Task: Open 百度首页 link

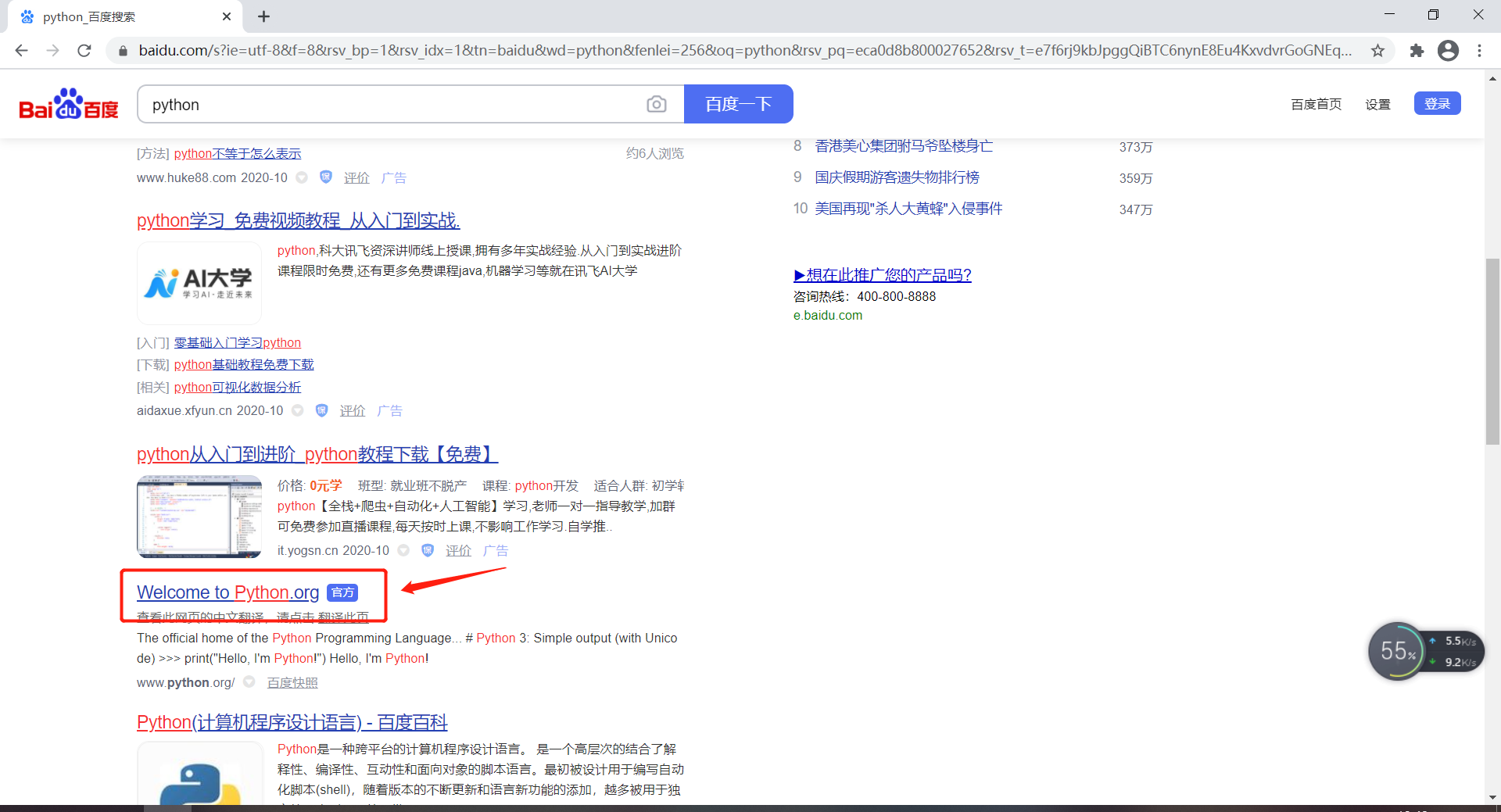Action: point(1316,105)
